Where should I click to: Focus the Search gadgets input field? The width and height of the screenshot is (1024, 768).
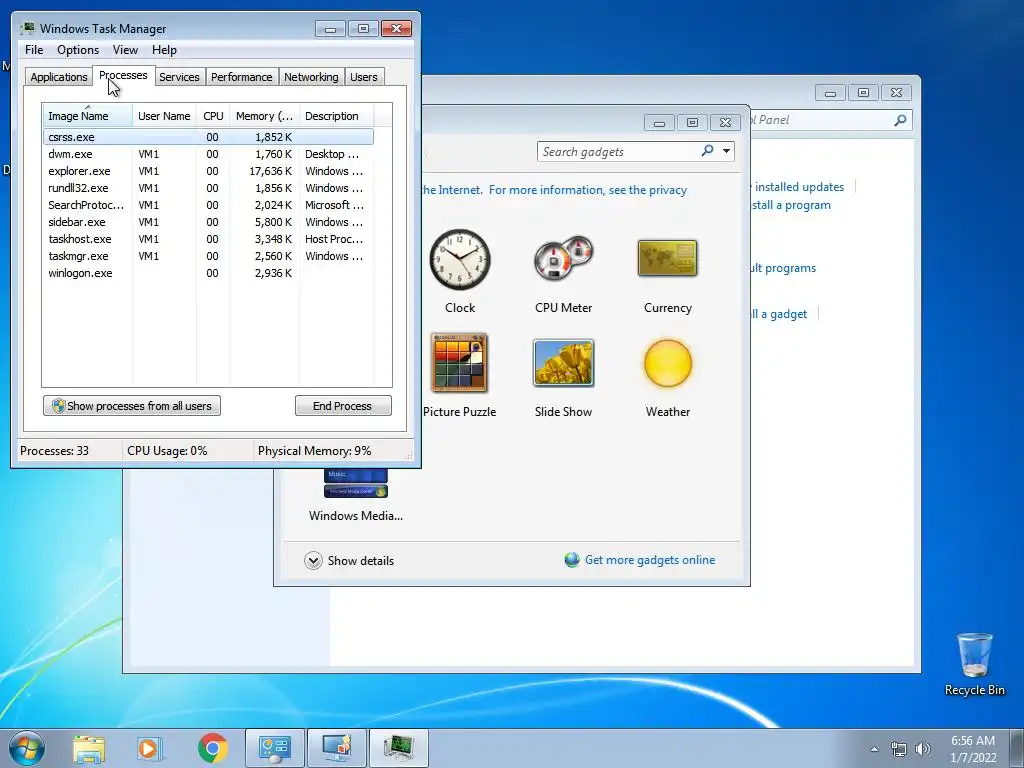click(x=618, y=152)
